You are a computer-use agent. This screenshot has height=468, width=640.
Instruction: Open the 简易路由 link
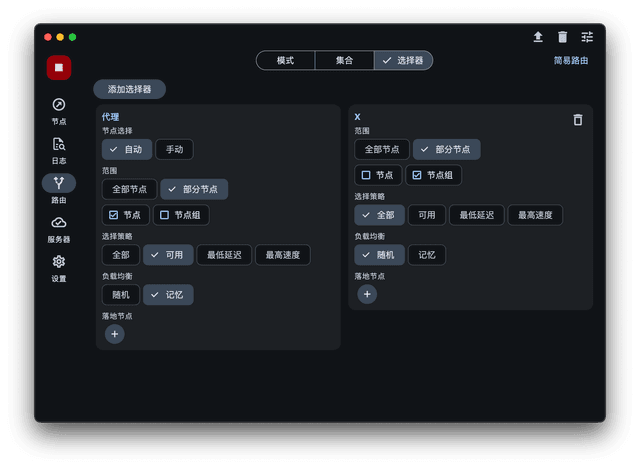pos(571,60)
